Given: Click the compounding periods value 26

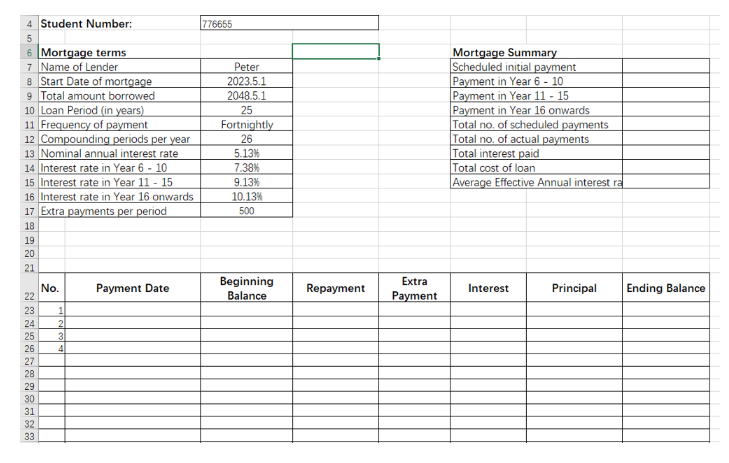Looking at the screenshot, I should coord(246,139).
